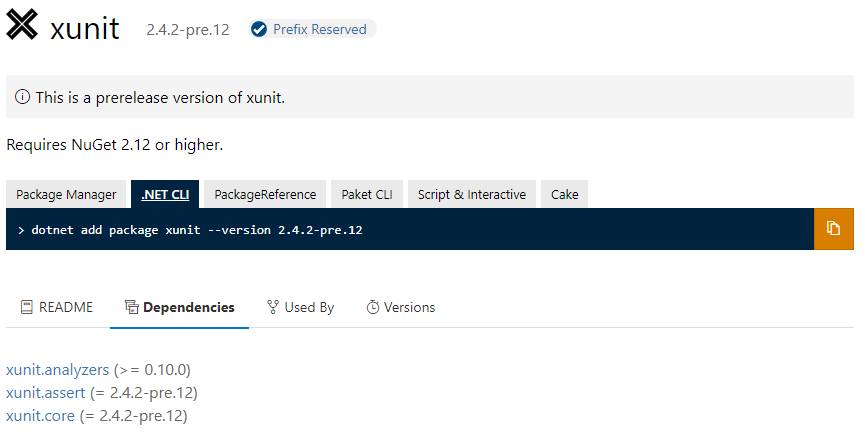The image size is (865, 432).
Task: Click the Requires NuGet 2.12 text
Action: (115, 145)
